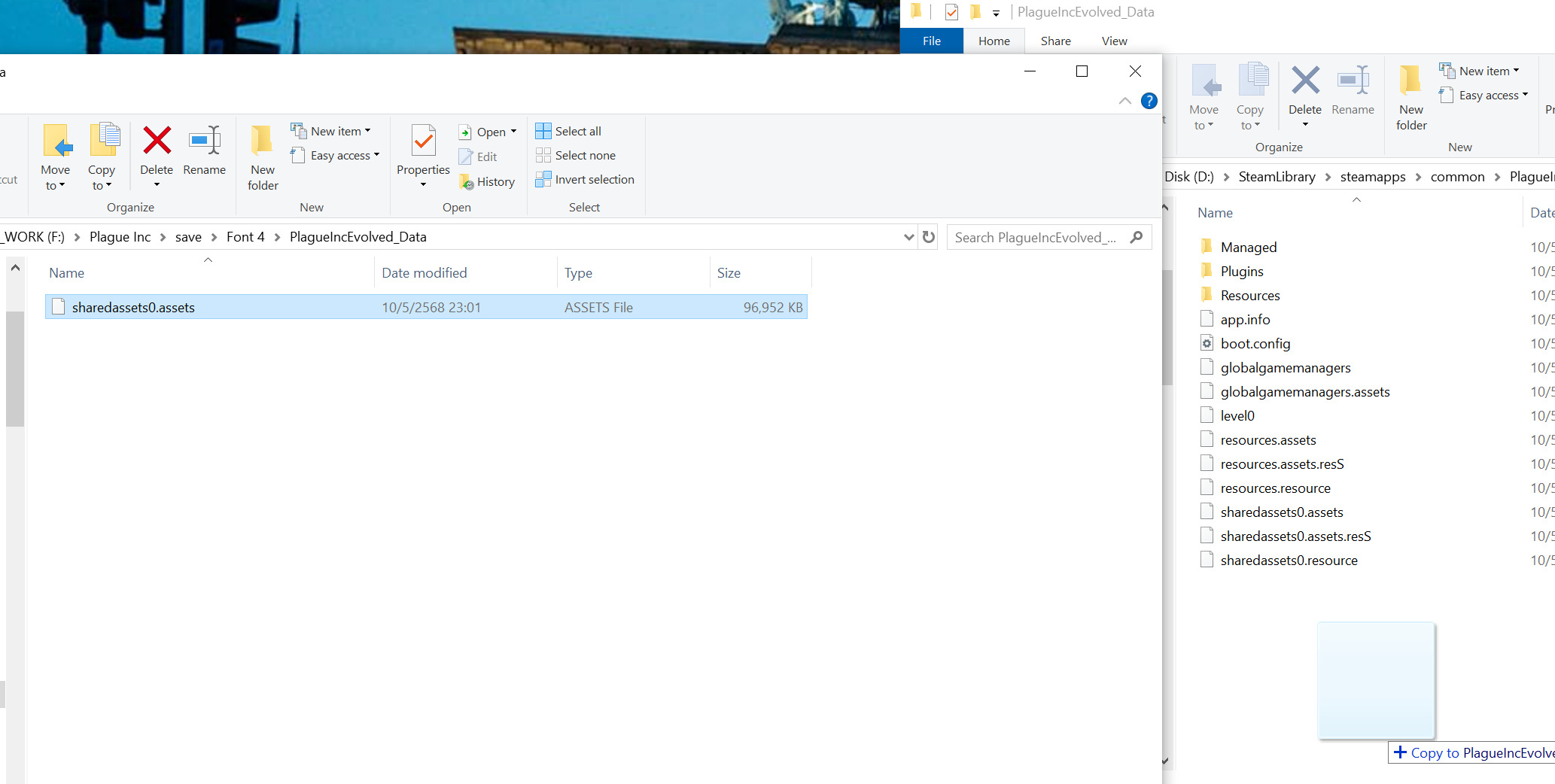Click the New folder icon in the front window

[x=262, y=141]
